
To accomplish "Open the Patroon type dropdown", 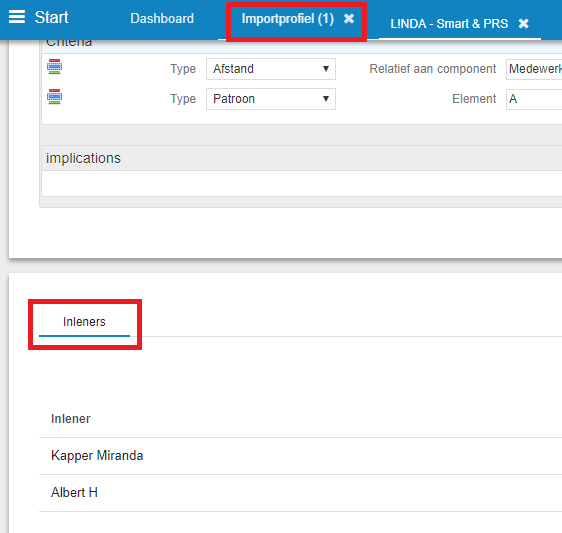I will tap(271, 99).
